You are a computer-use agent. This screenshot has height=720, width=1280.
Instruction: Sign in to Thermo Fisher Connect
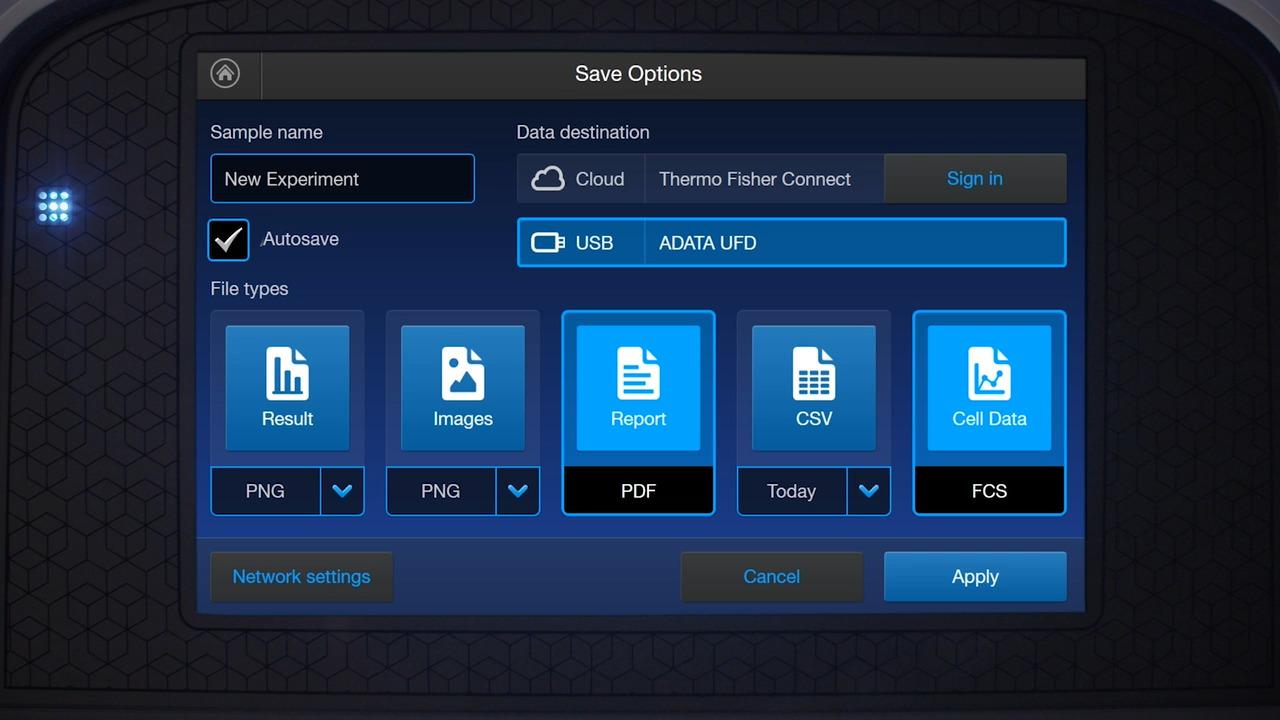click(x=974, y=179)
